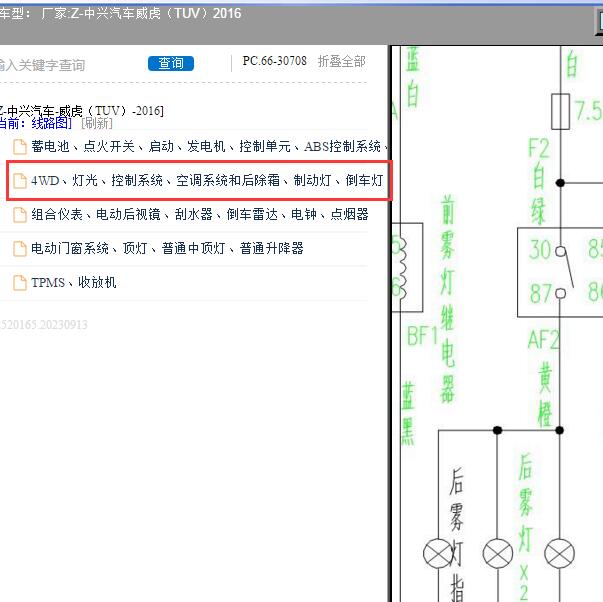
Task: Click the F2 fuse label in the diagram
Action: point(539,148)
